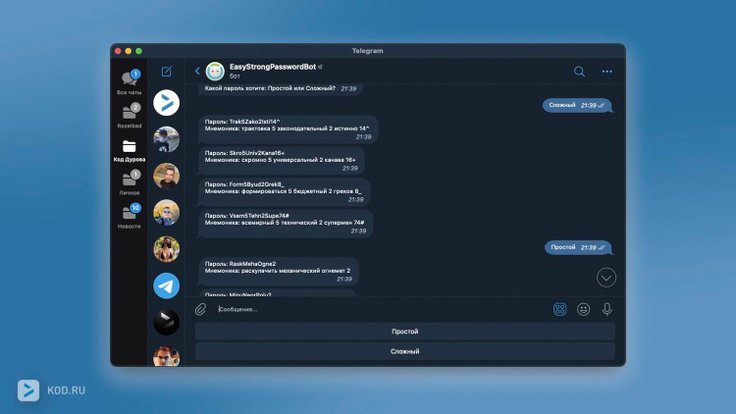Open the Новости chat folder
Image resolution: width=736 pixels, height=414 pixels.
pyautogui.click(x=129, y=216)
